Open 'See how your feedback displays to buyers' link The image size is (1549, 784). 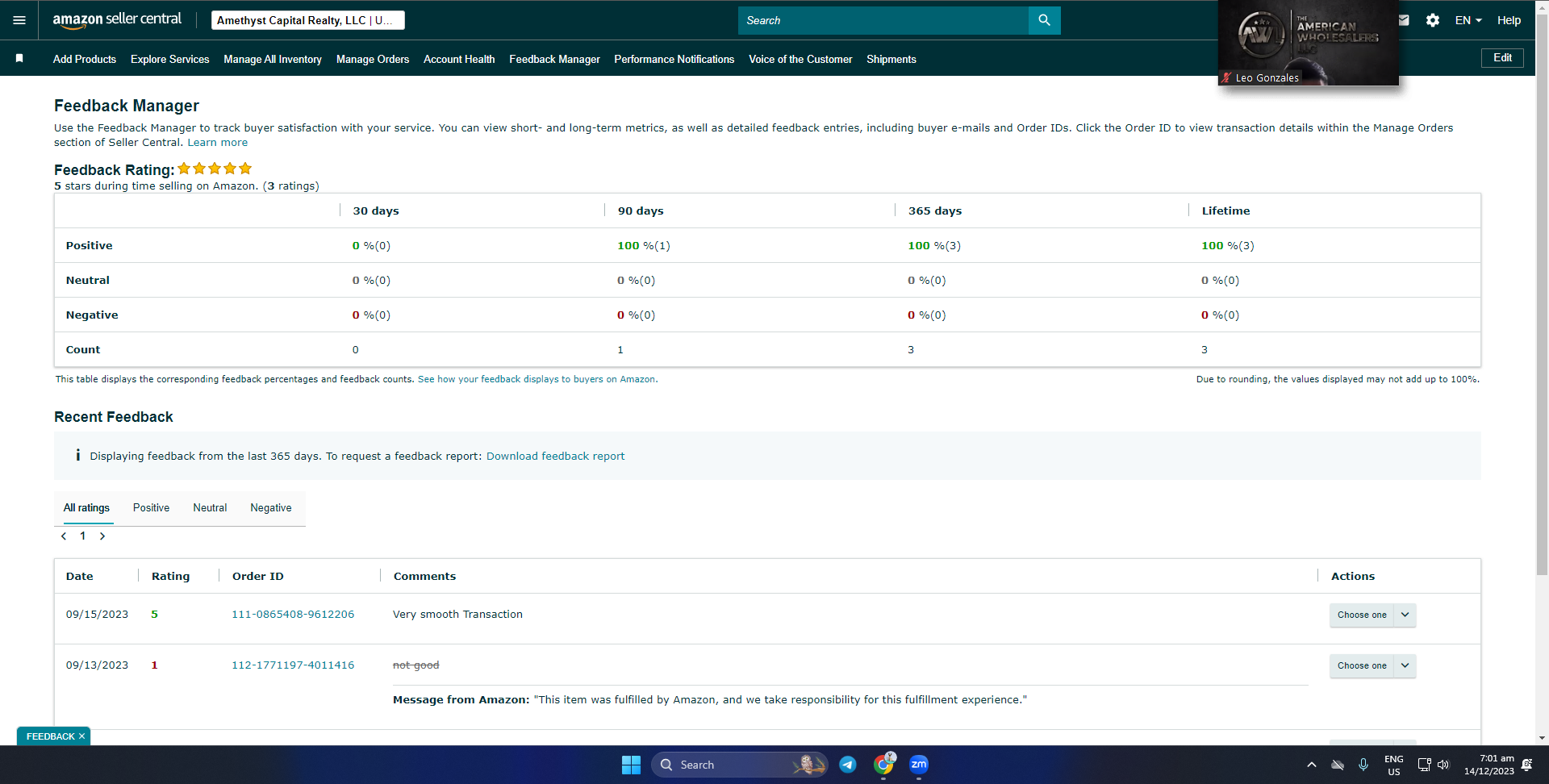[x=537, y=379]
